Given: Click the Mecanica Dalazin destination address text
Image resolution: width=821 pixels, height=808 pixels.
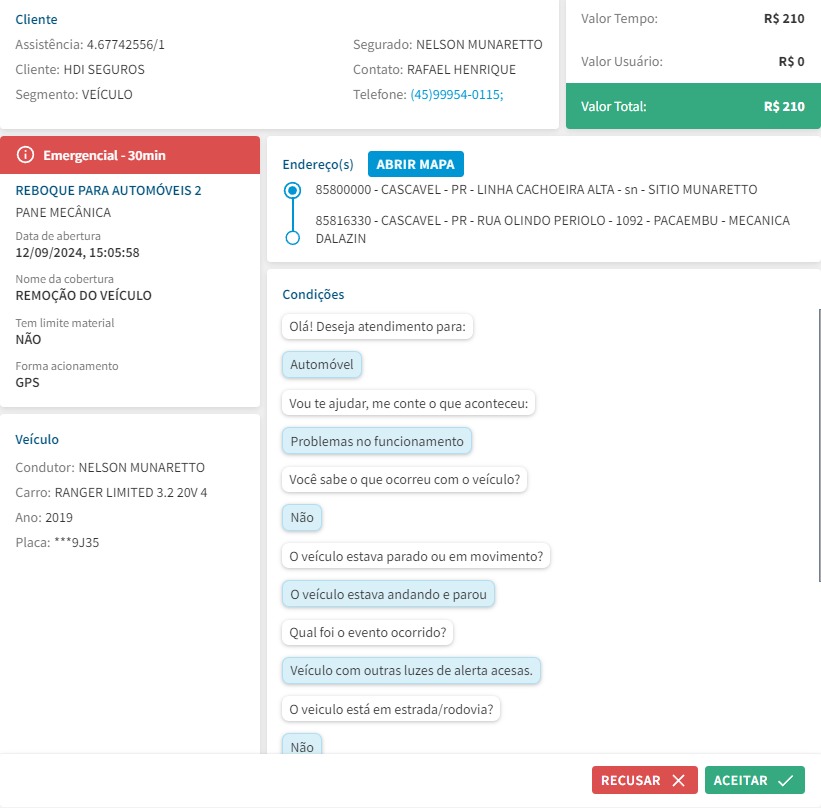Looking at the screenshot, I should pos(552,229).
